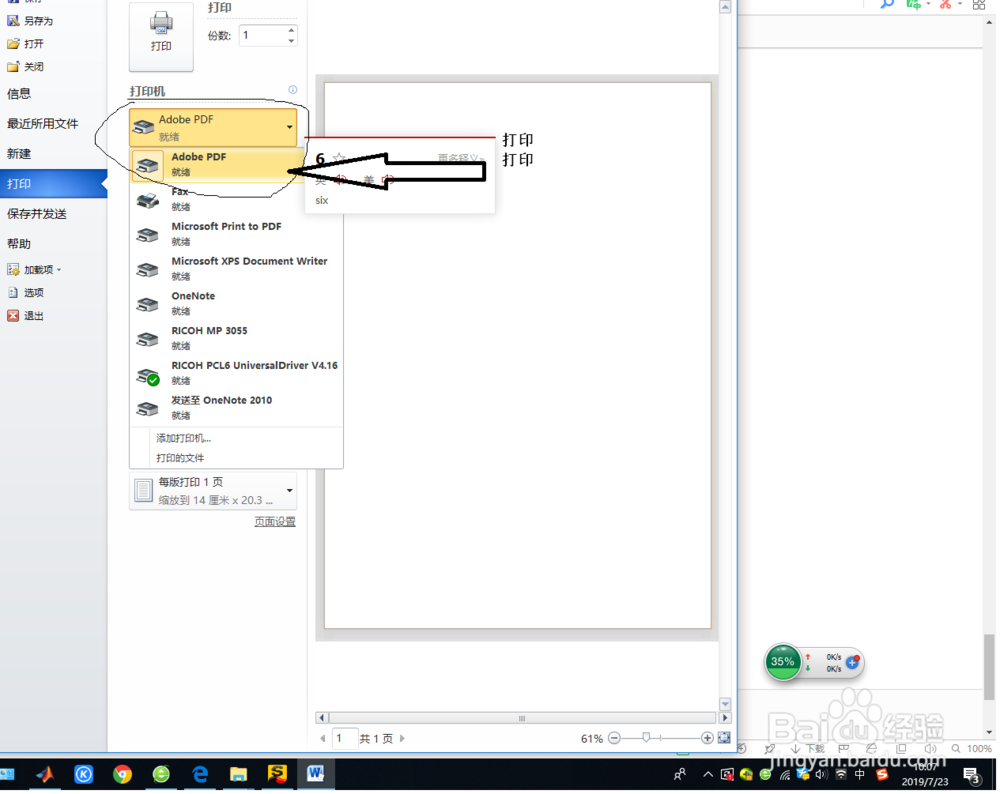Viewport: 1000px width, 794px height.
Task: Decrease copies with the down stepper arrow
Action: (x=291, y=41)
